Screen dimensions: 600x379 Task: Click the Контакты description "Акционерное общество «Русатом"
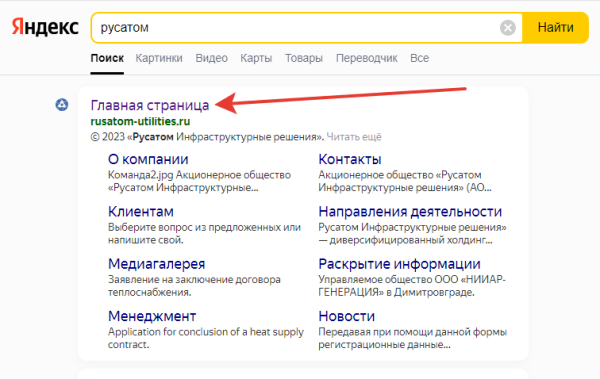(400, 175)
